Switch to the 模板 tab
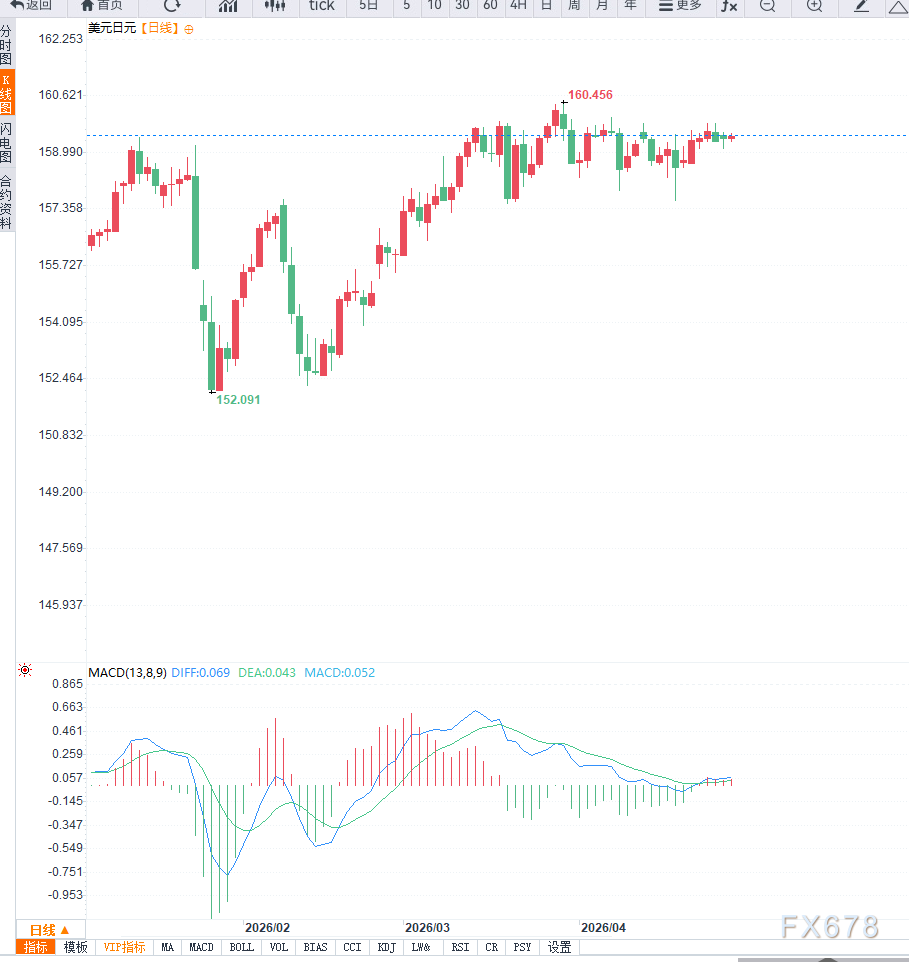909x962 pixels. tap(75, 947)
